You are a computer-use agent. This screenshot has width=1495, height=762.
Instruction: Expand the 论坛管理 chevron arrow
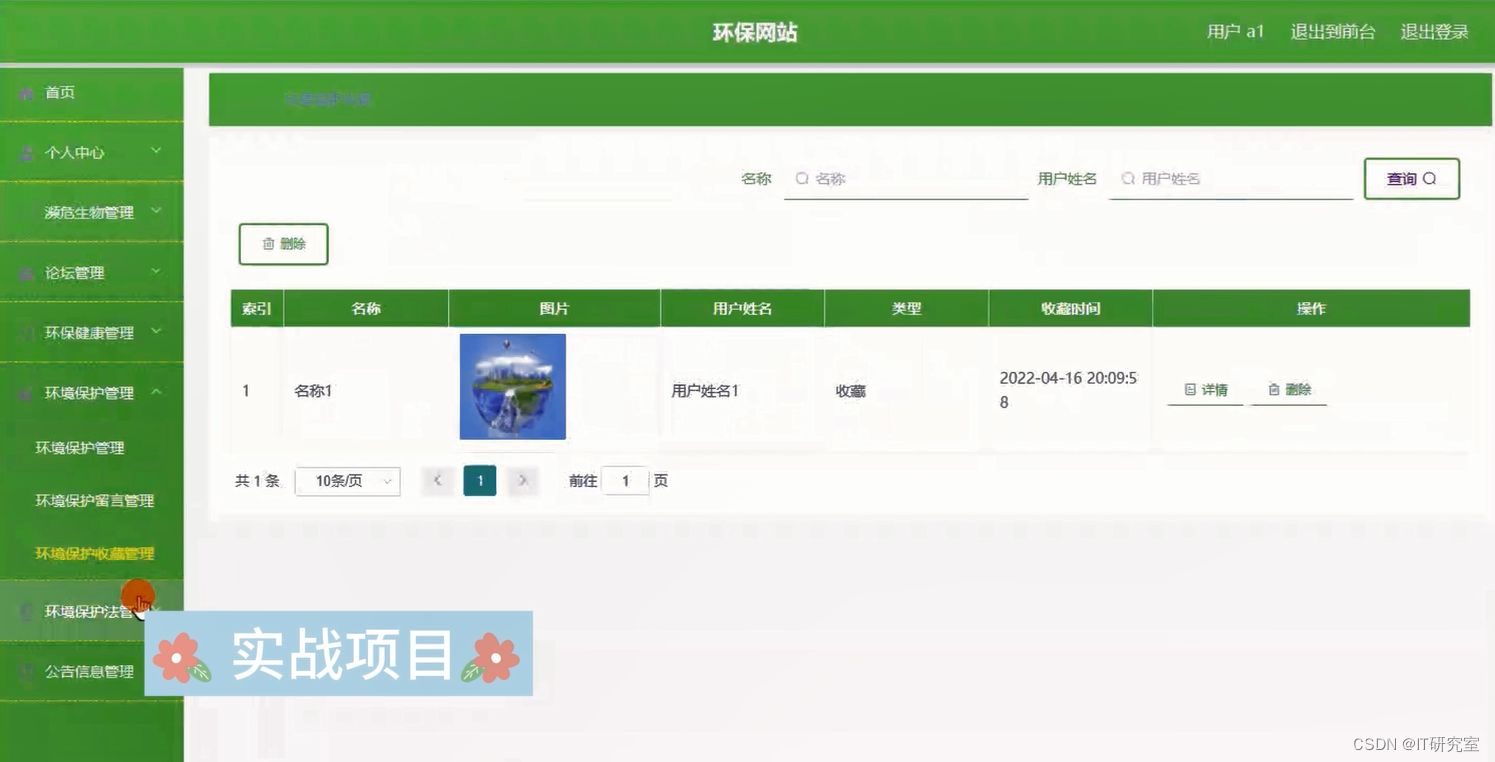tap(156, 271)
